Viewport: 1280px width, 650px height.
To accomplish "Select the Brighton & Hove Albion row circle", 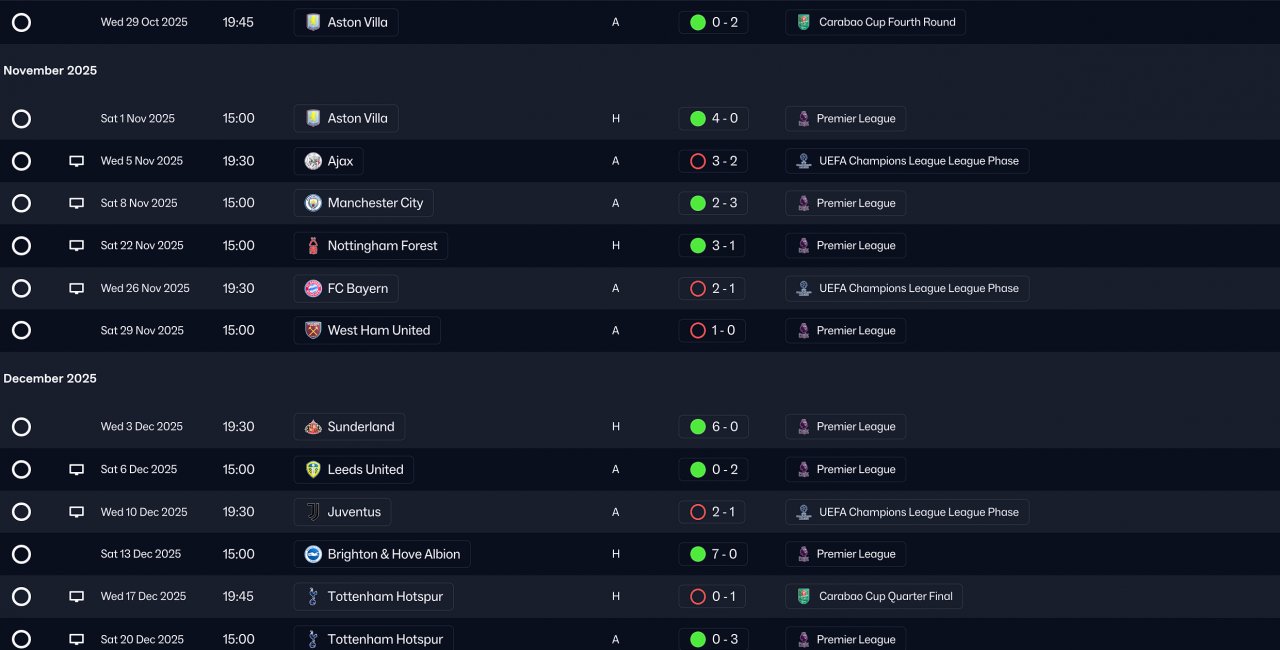I will pos(21,554).
